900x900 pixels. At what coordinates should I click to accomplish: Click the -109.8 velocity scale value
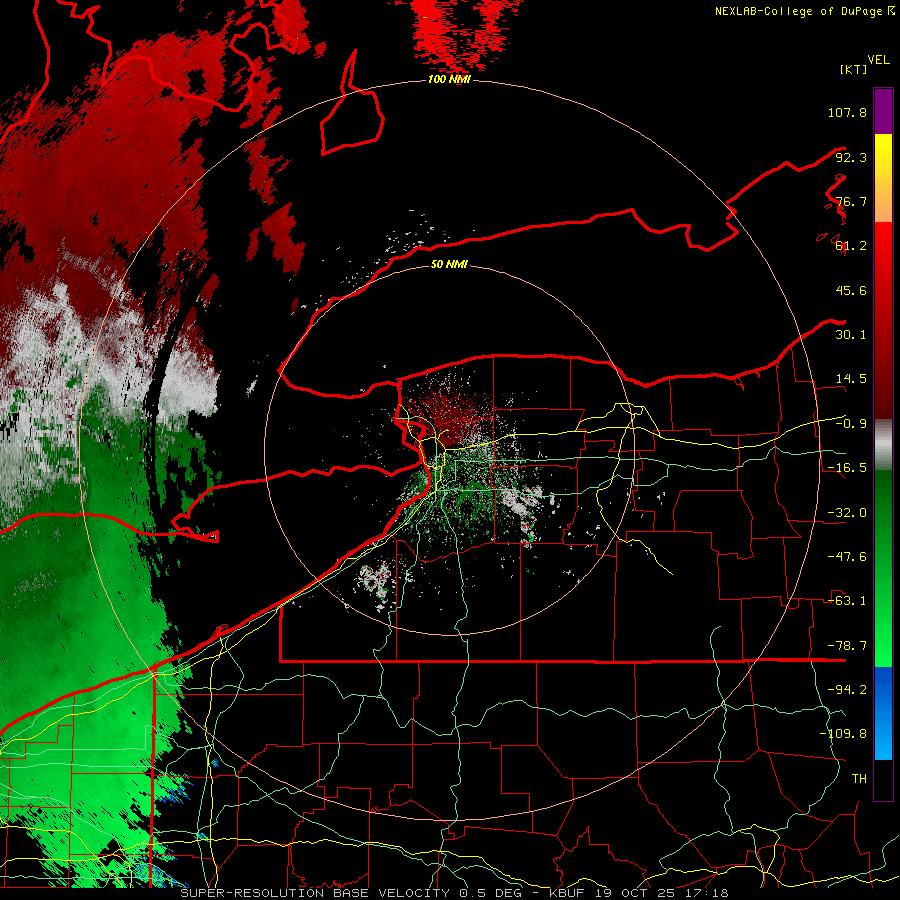tap(843, 734)
